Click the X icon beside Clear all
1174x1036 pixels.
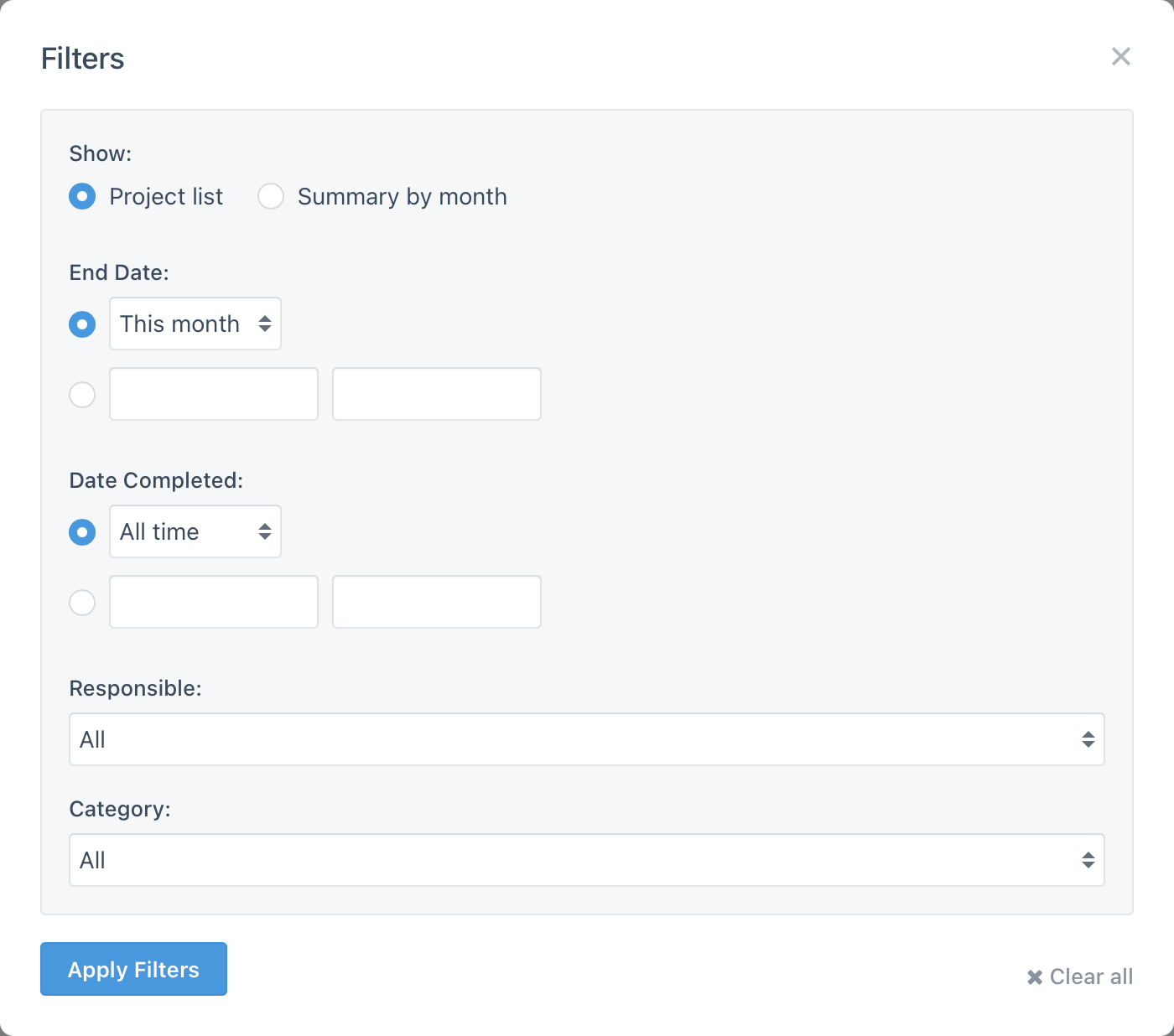click(x=1034, y=976)
